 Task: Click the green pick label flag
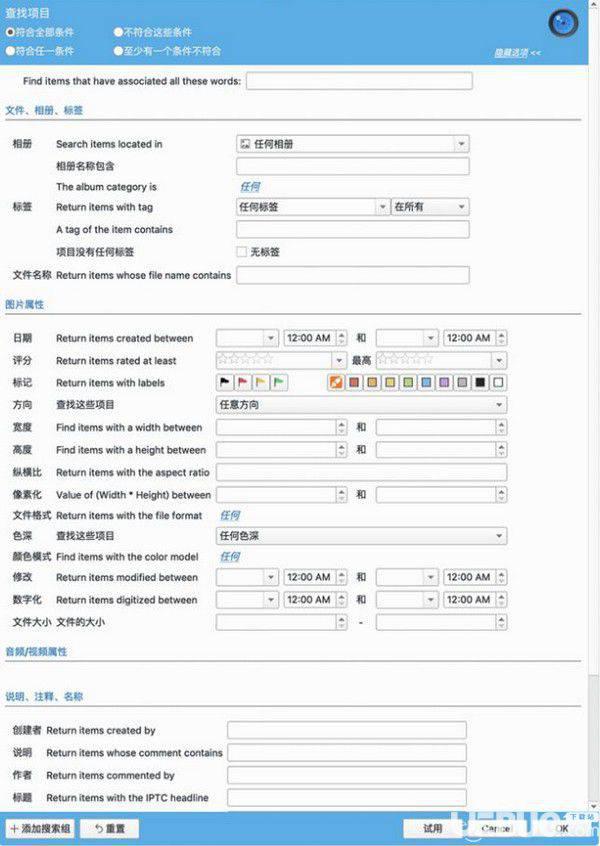point(278,383)
